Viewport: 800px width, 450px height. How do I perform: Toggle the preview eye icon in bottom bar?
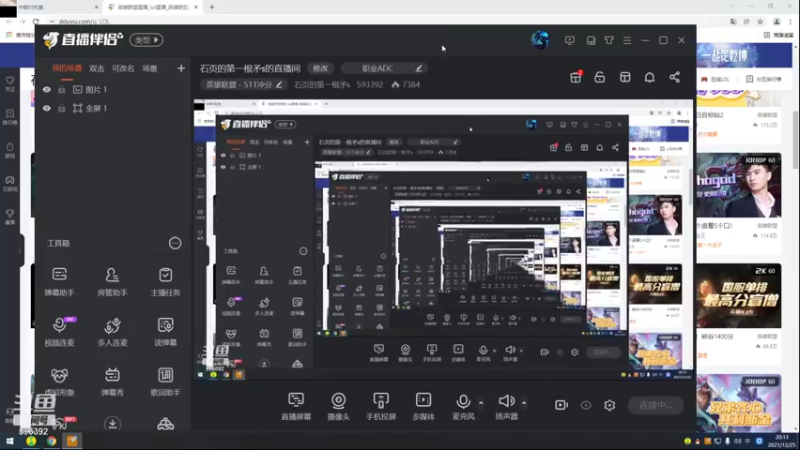tap(586, 405)
